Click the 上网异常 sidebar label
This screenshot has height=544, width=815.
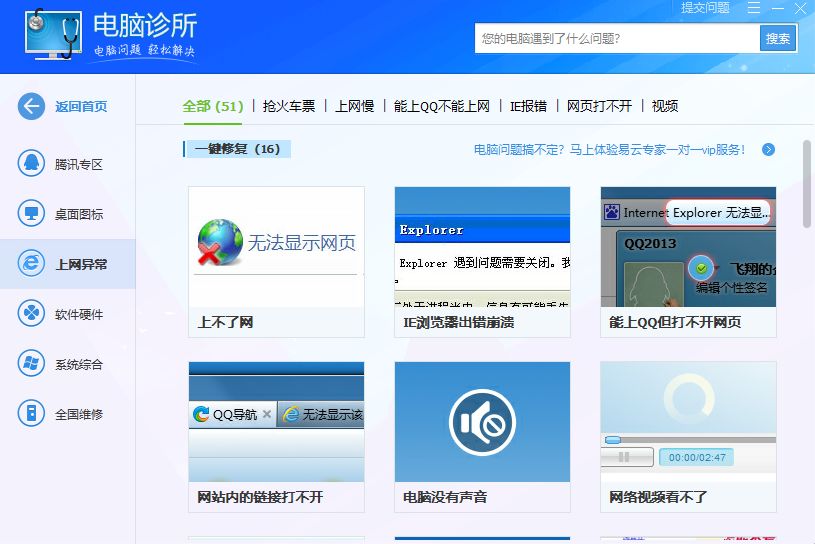click(81, 264)
